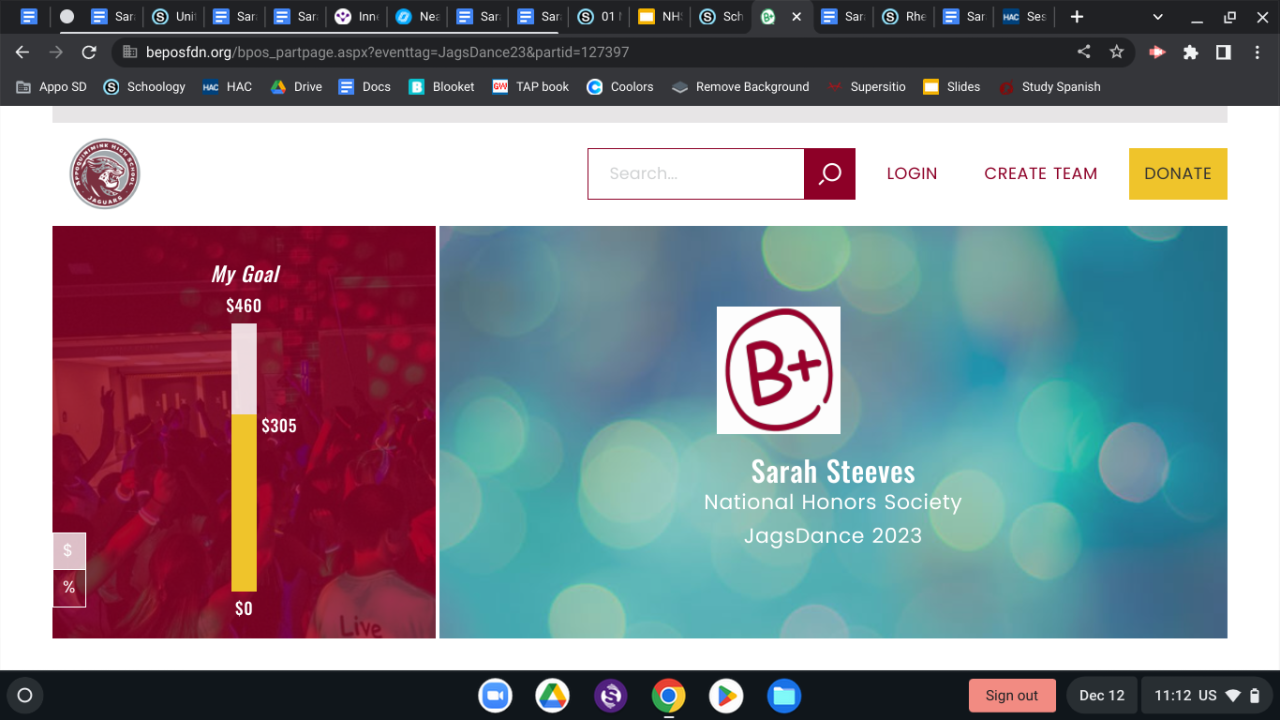Open the Coolors bookmark
The height and width of the screenshot is (720, 1280).
[620, 87]
